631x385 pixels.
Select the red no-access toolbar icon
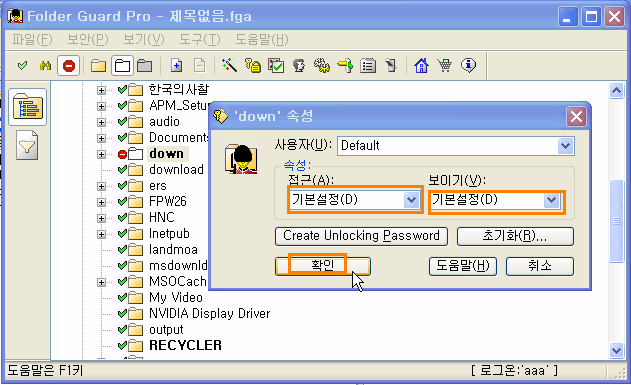pos(69,66)
